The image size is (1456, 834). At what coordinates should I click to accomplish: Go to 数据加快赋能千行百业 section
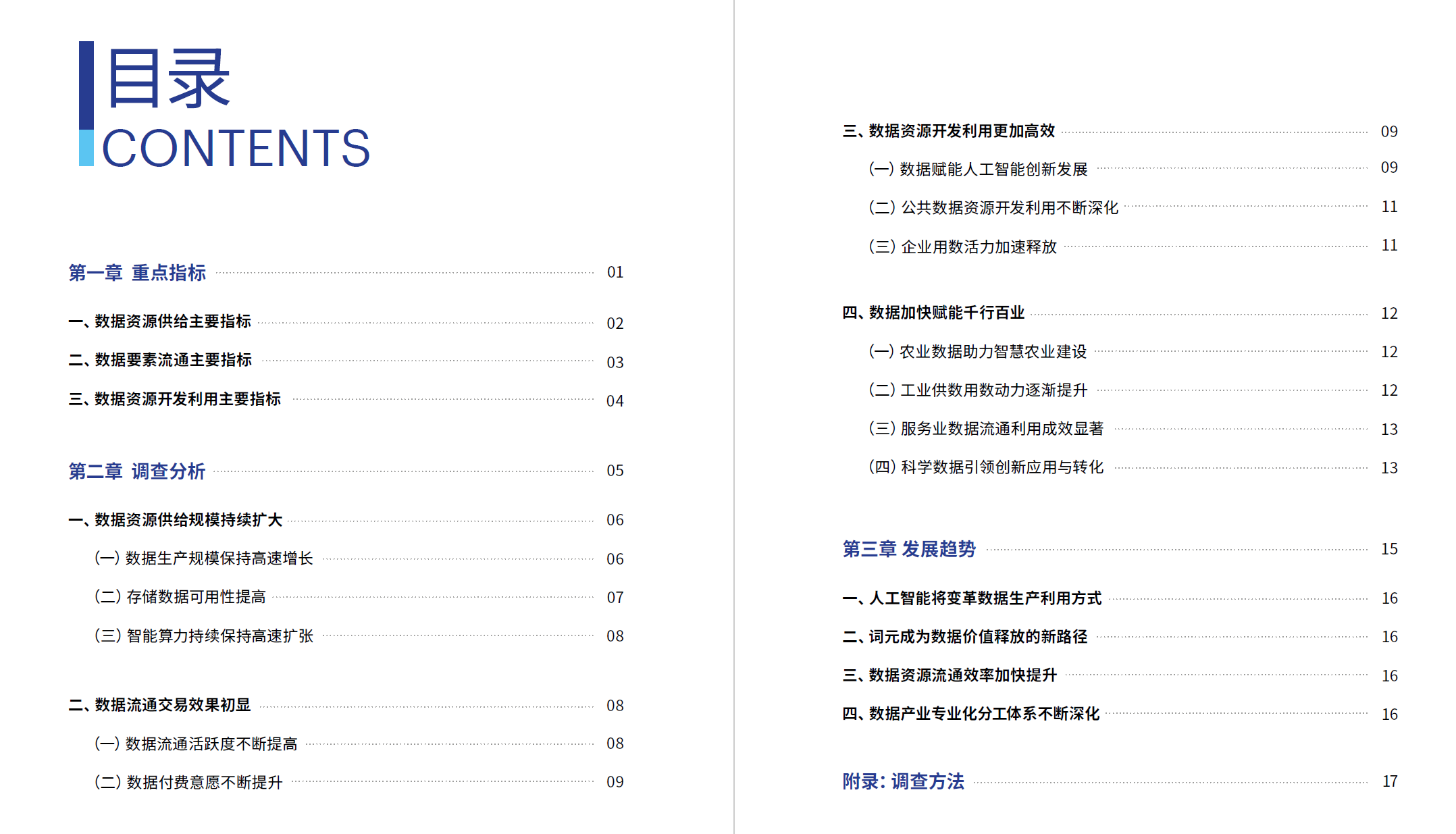click(934, 313)
